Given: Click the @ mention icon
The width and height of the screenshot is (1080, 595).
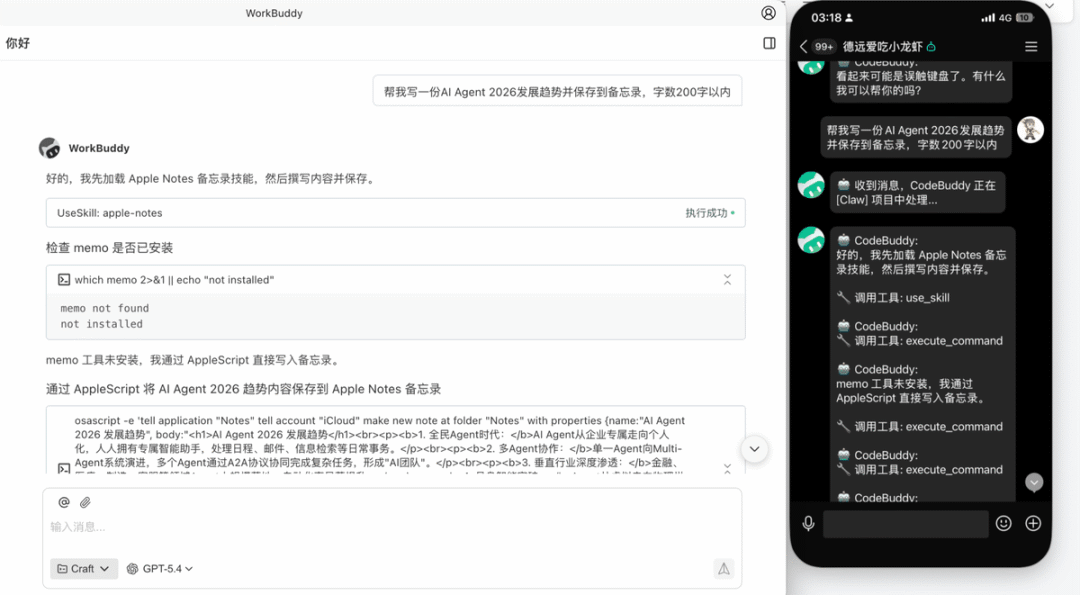Looking at the screenshot, I should point(64,502).
